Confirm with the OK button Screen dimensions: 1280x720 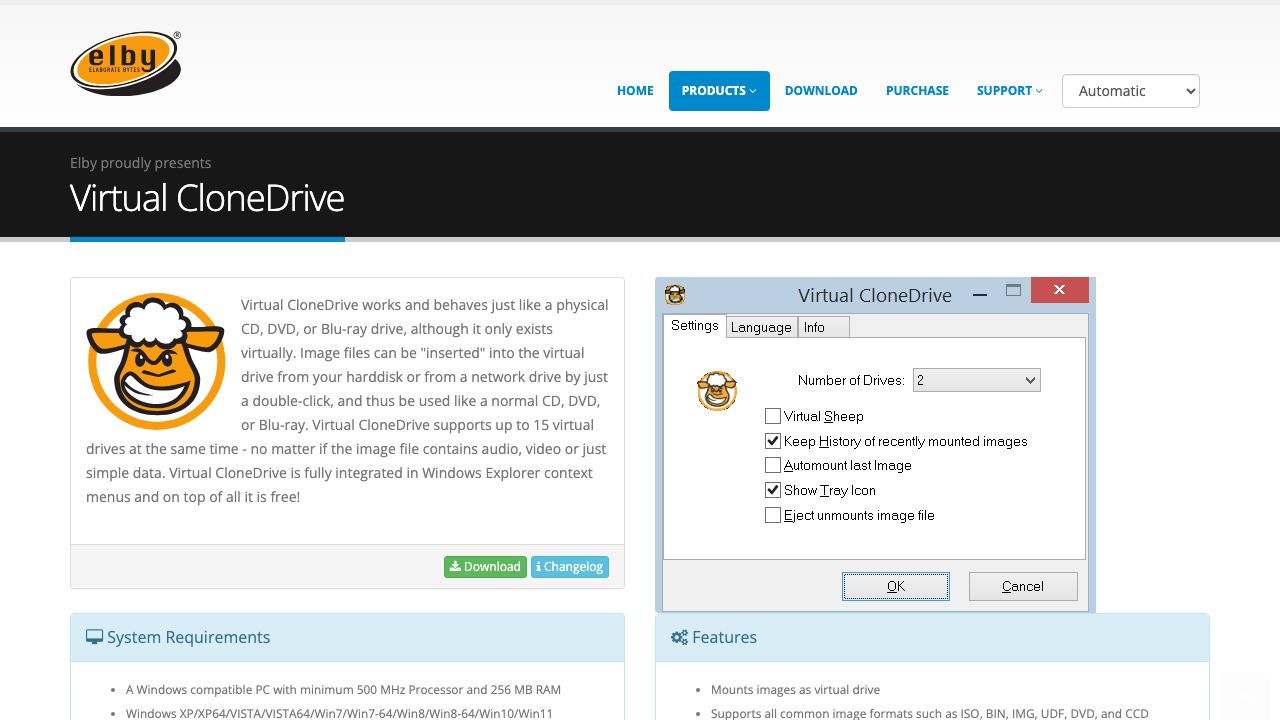pos(896,586)
